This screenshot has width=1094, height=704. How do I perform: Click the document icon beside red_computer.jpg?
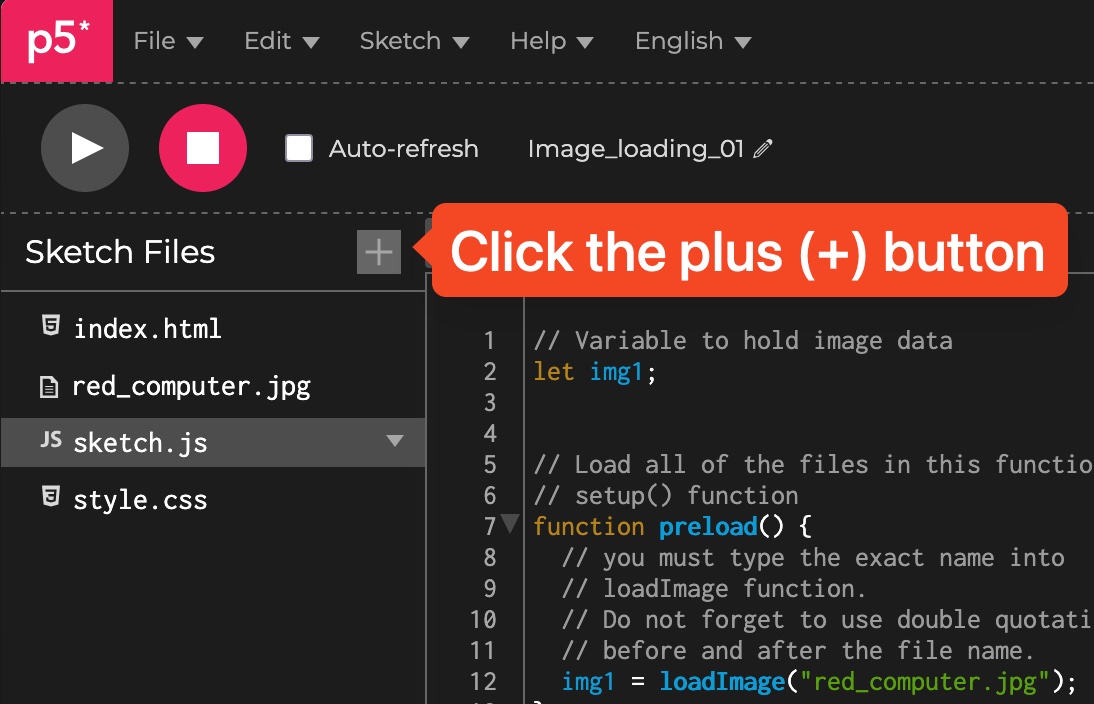tap(49, 387)
